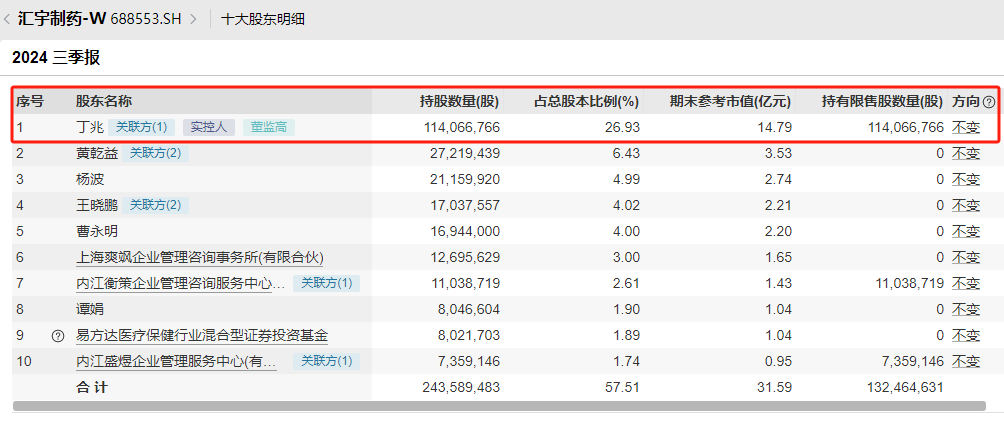Click 不变 direction link in 曹永明 row
Screen dimensions: 1004x421
tap(966, 231)
